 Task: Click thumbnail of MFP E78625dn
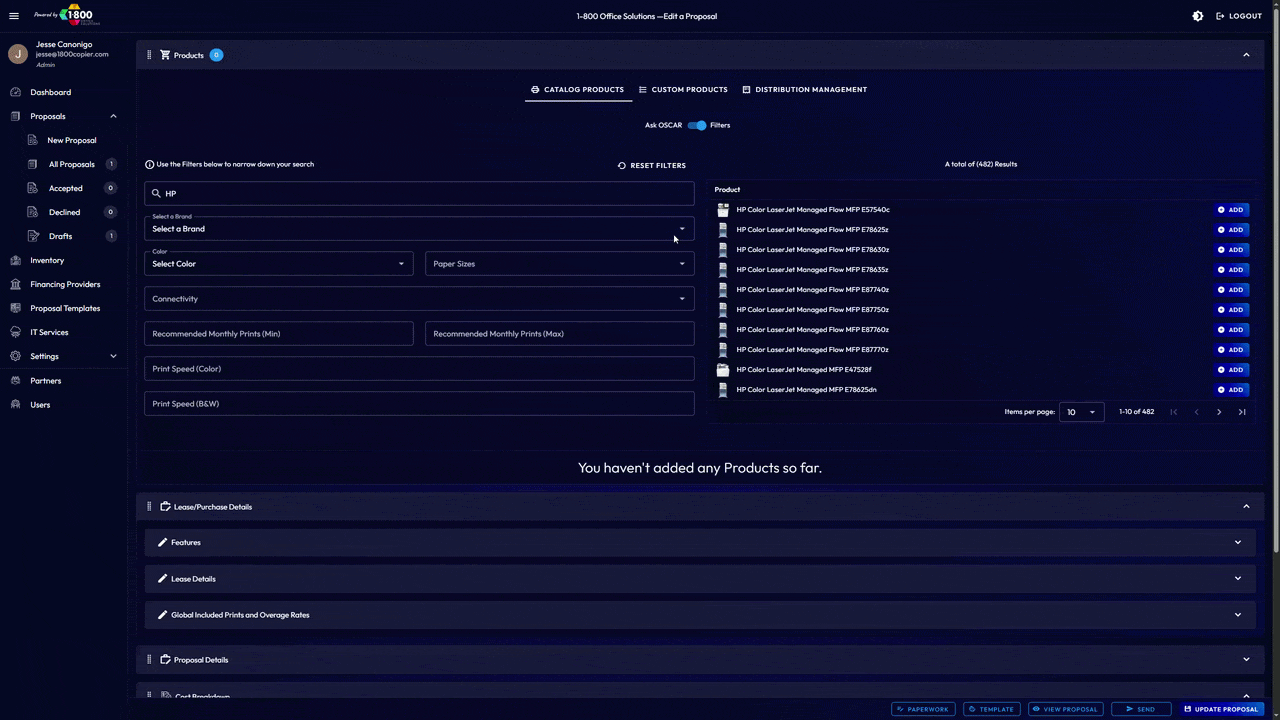[x=723, y=390]
